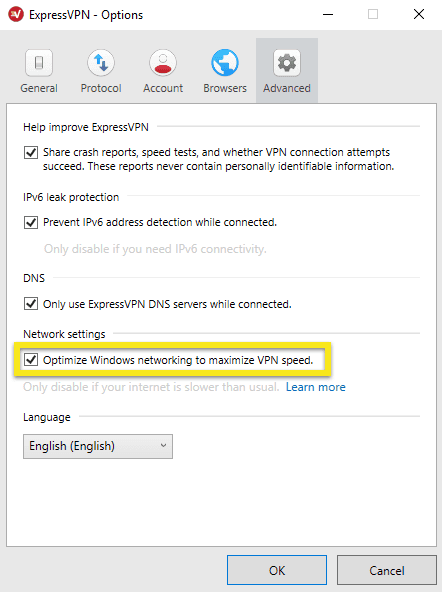
Task: Expand the Language dropdown arrow
Action: [163, 446]
